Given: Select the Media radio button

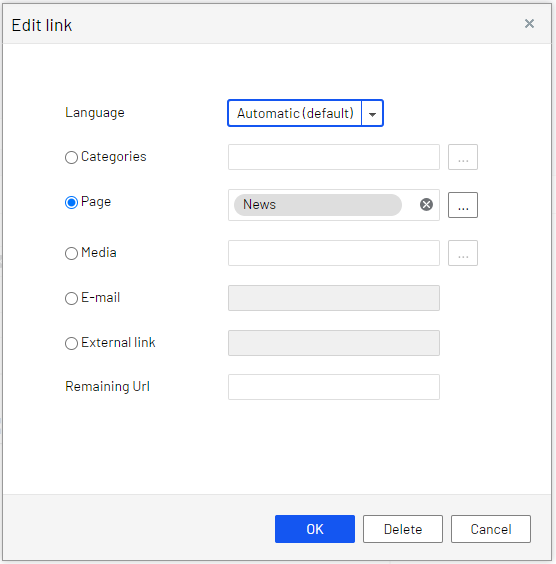Looking at the screenshot, I should click(71, 253).
